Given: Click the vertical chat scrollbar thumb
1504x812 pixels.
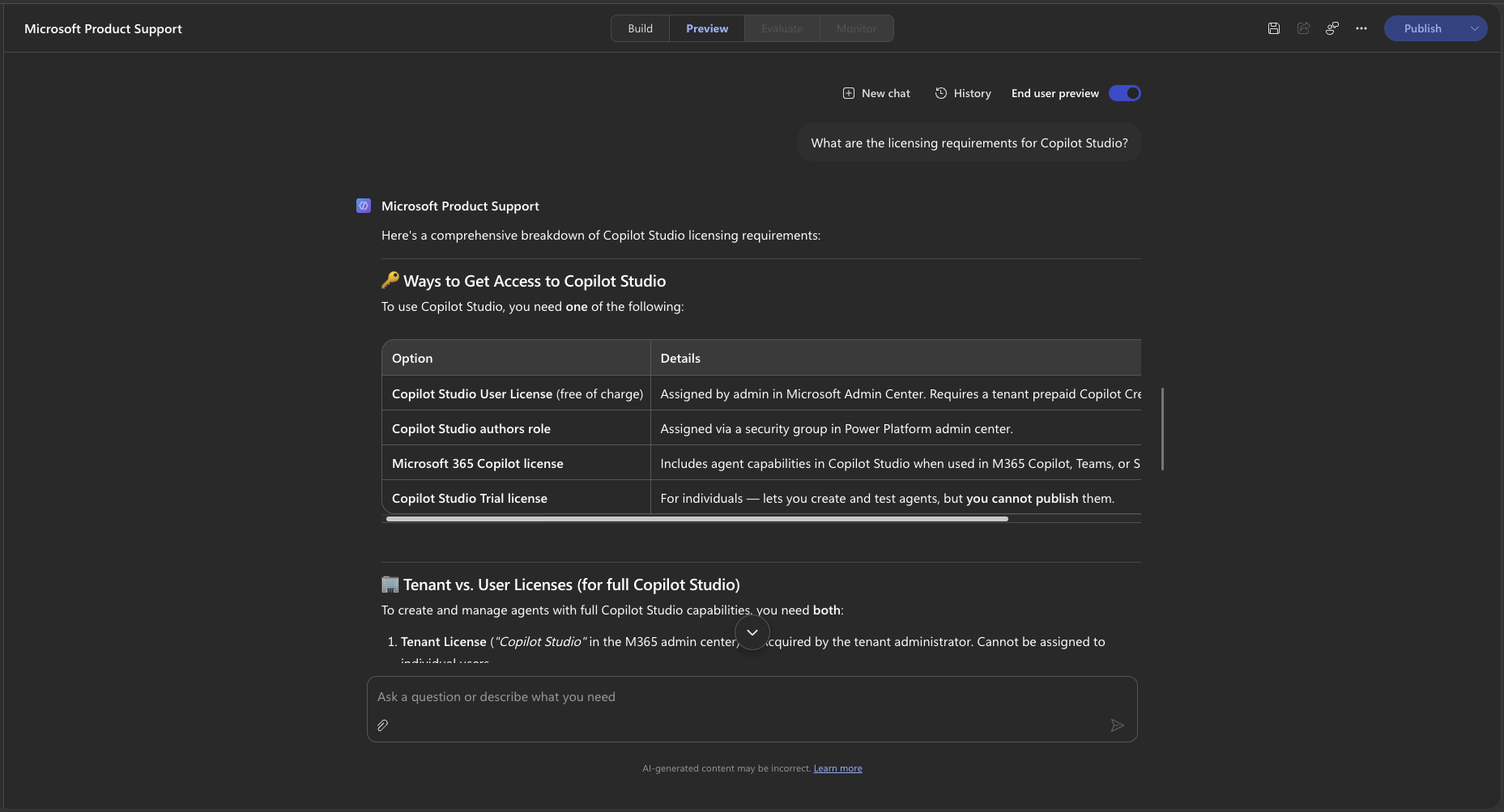Looking at the screenshot, I should [1162, 429].
